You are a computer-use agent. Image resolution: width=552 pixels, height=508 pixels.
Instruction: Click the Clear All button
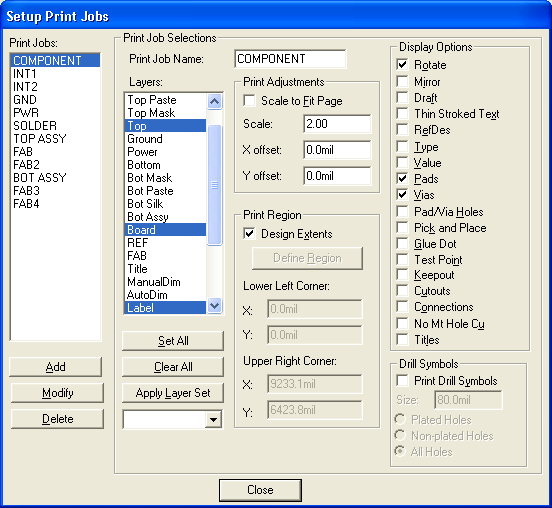coord(173,367)
